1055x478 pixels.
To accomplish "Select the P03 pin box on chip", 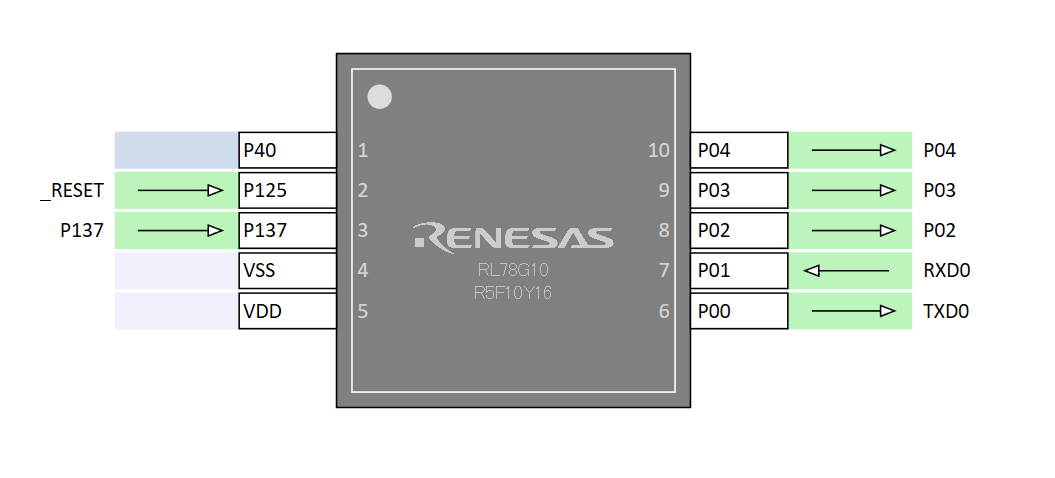I will coord(739,191).
